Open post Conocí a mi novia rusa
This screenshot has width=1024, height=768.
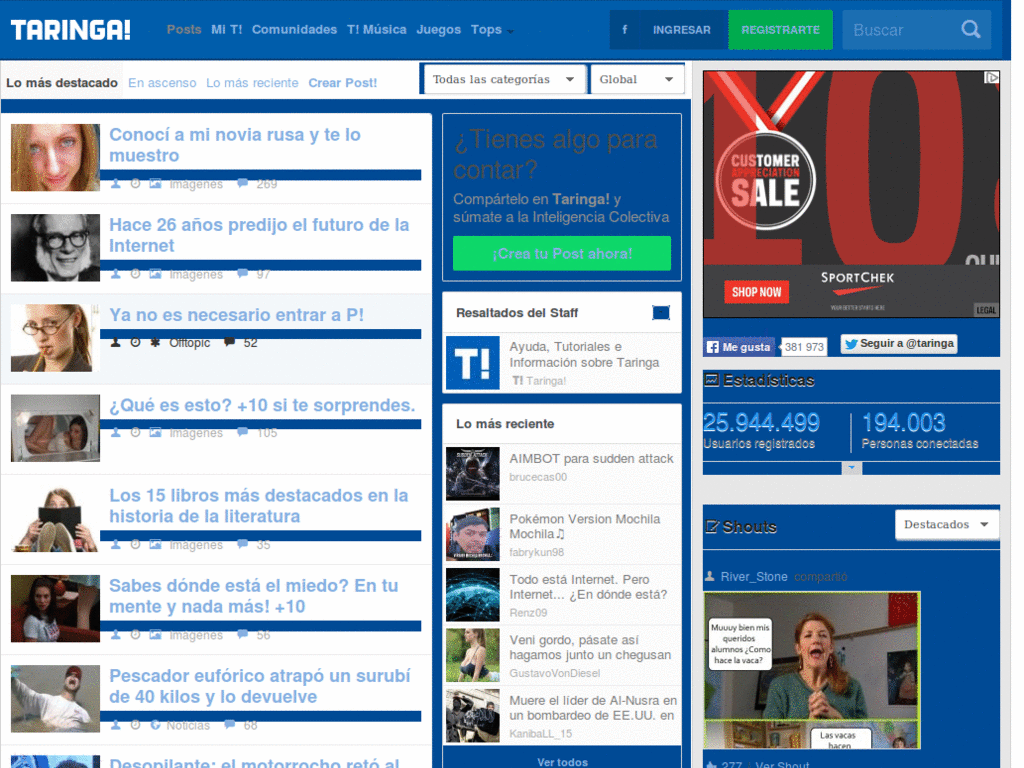(x=235, y=145)
